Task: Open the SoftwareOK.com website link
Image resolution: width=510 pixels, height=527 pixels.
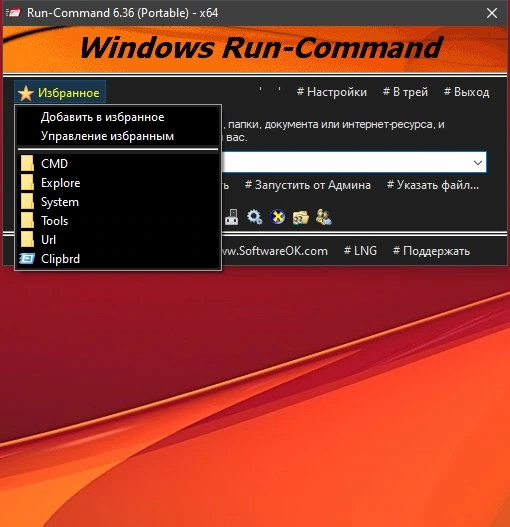Action: pos(274,251)
